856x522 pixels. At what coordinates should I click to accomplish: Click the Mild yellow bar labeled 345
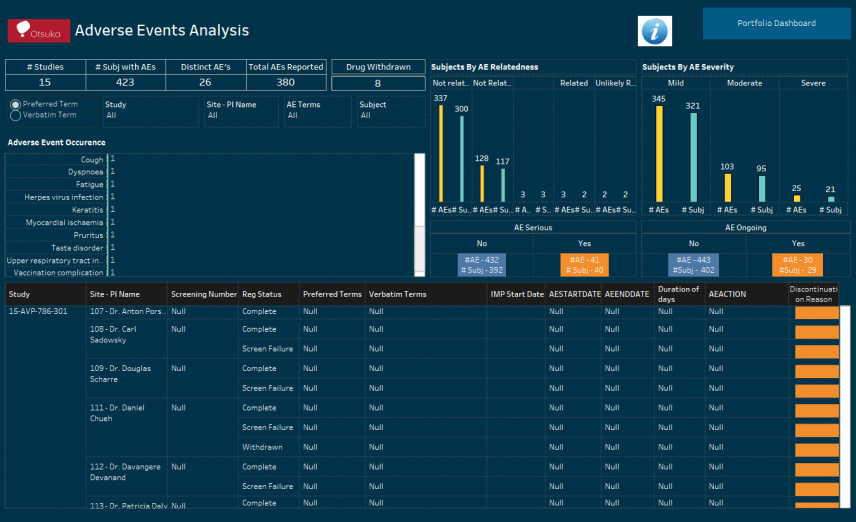[659, 154]
